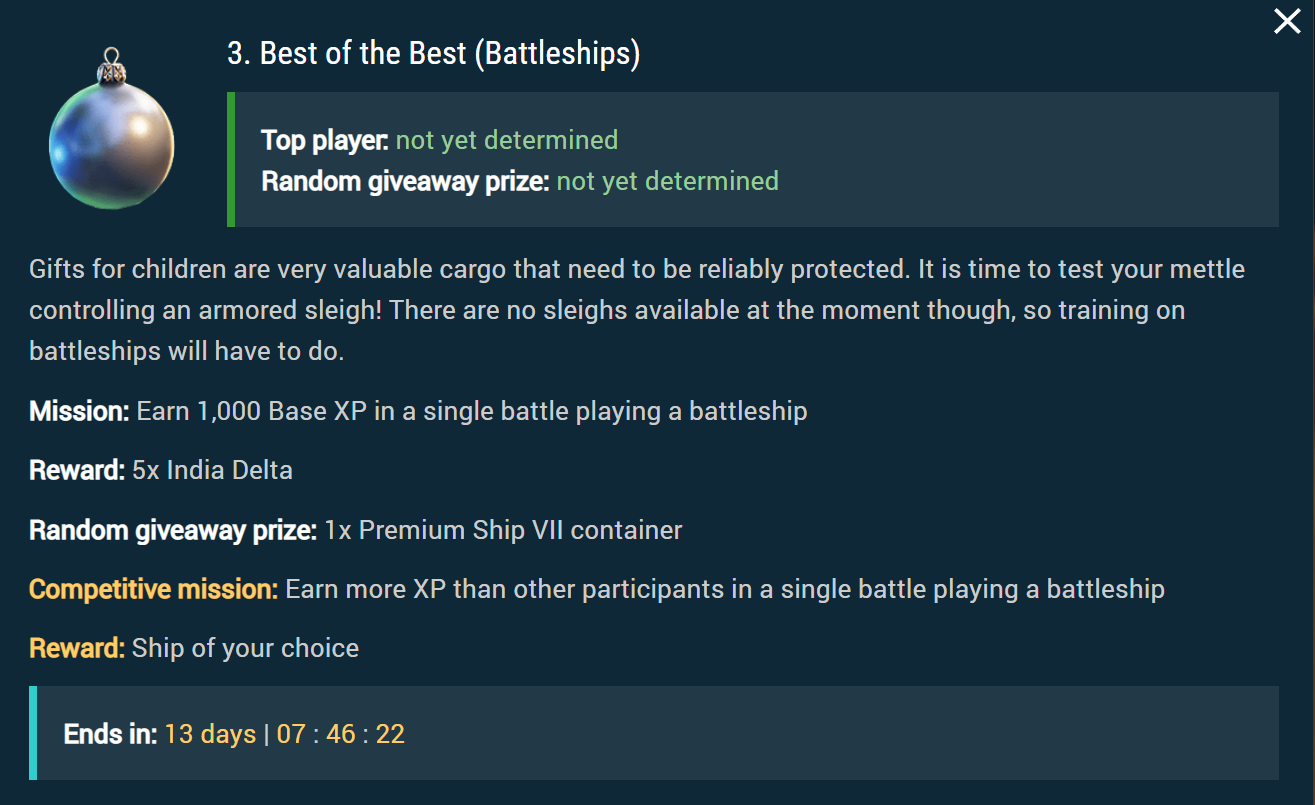
Task: Select the "Earn more XP than other participants" text
Action: 724,589
